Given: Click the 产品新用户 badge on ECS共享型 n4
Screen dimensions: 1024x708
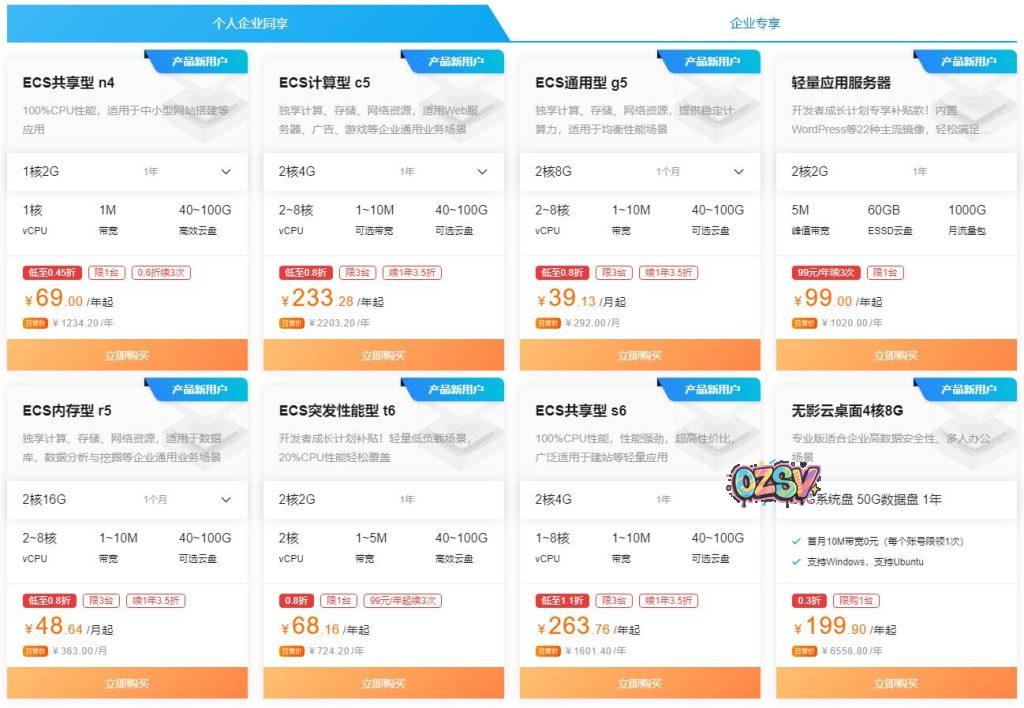Looking at the screenshot, I should point(199,61).
